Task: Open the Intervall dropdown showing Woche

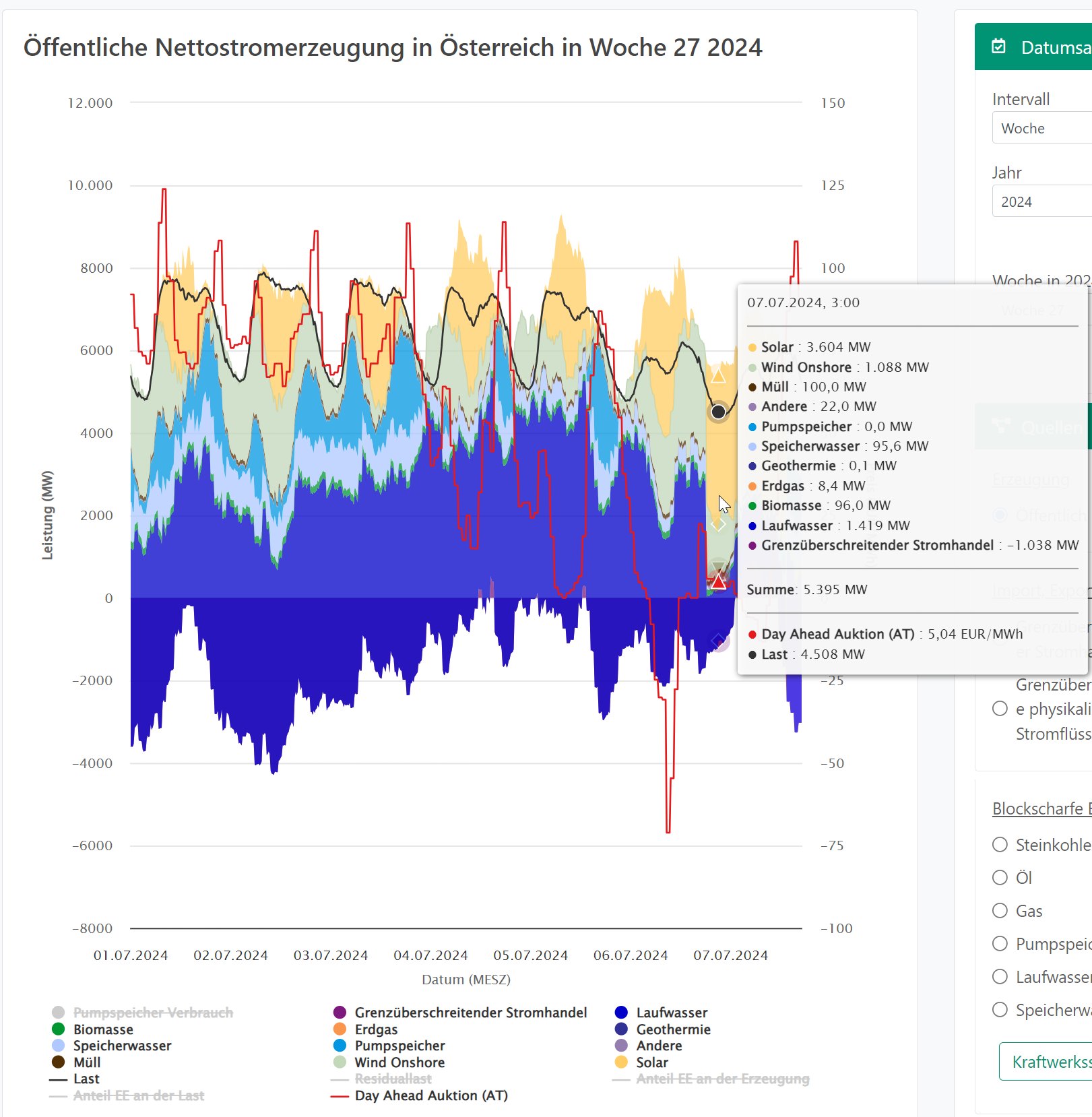Action: pos(1041,128)
